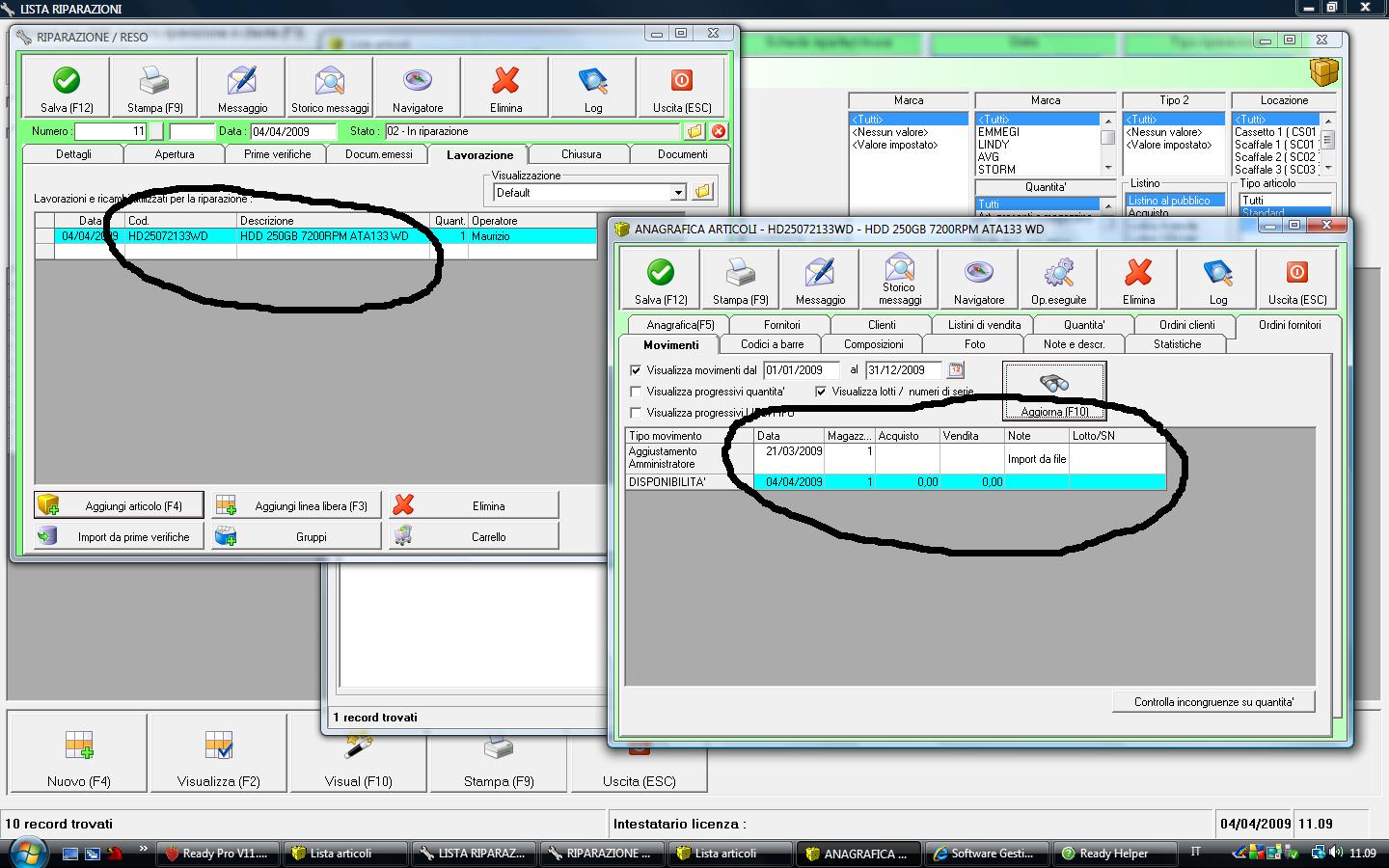The width and height of the screenshot is (1389, 868).
Task: Open Log in Riparazione / Reso toolbar
Action: click(593, 88)
